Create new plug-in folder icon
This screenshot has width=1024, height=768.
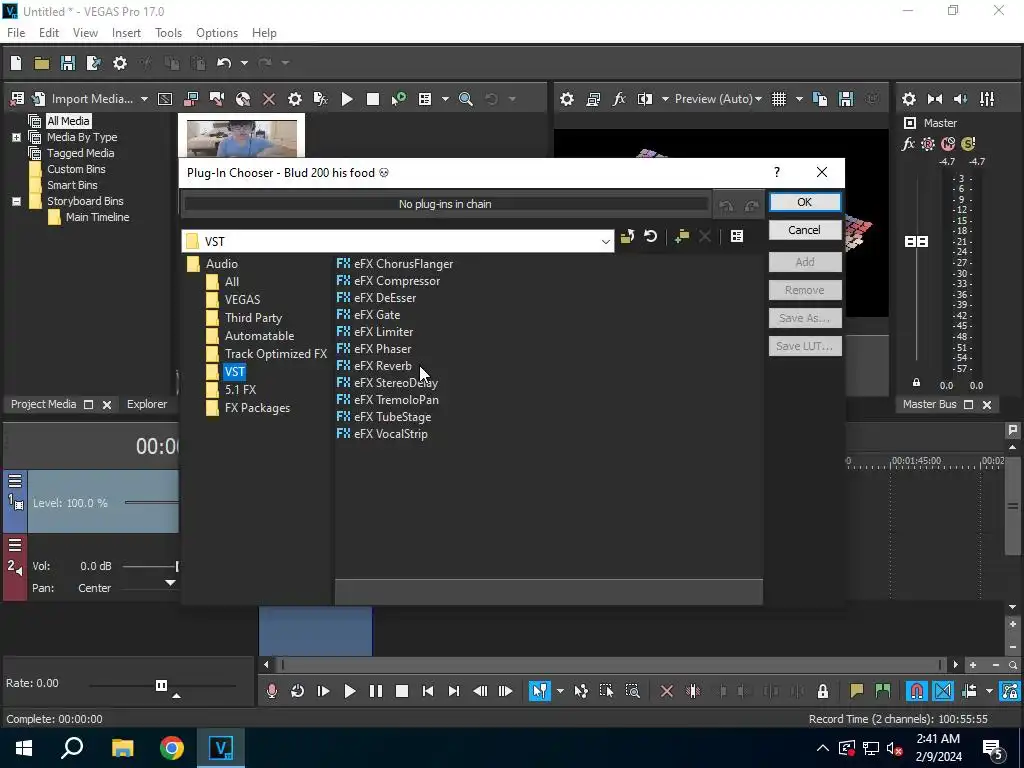tap(682, 236)
